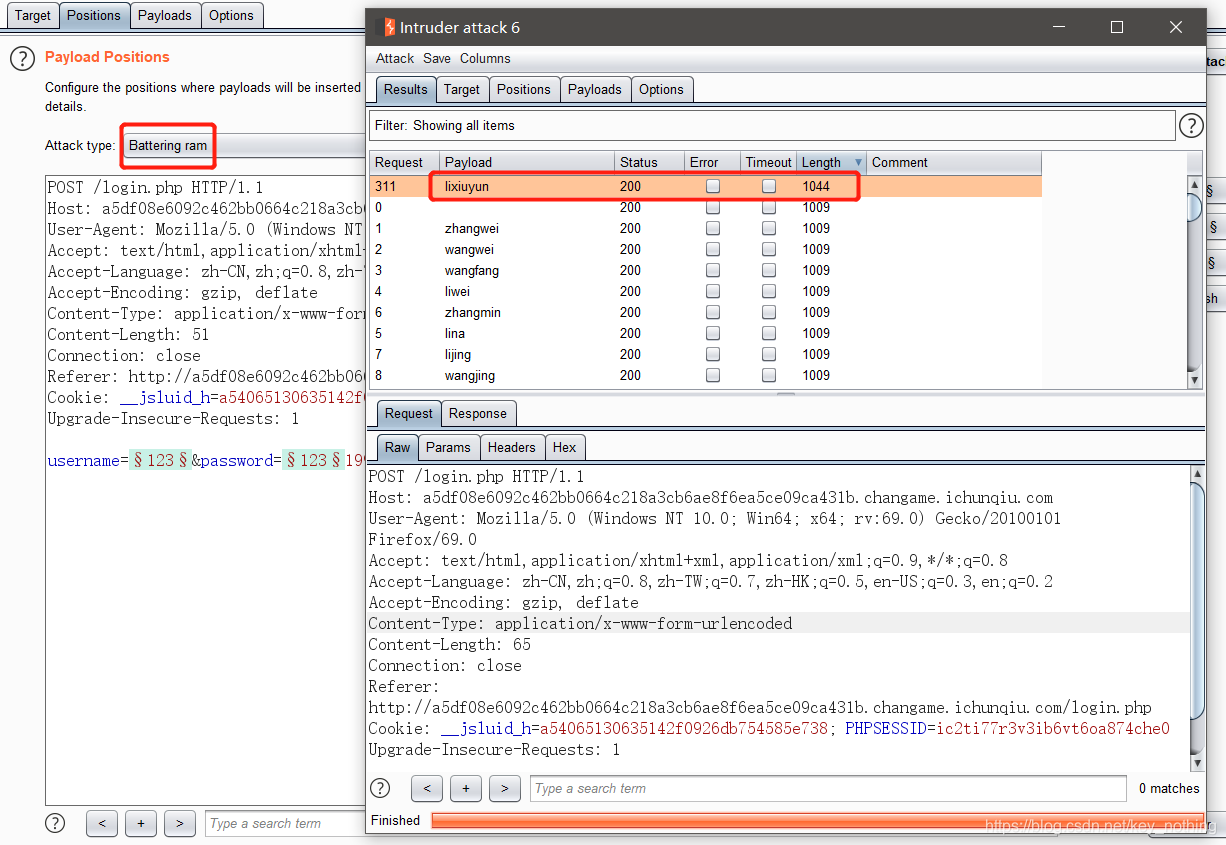Sort results by Timeout column header
The width and height of the screenshot is (1226, 845).
point(769,162)
